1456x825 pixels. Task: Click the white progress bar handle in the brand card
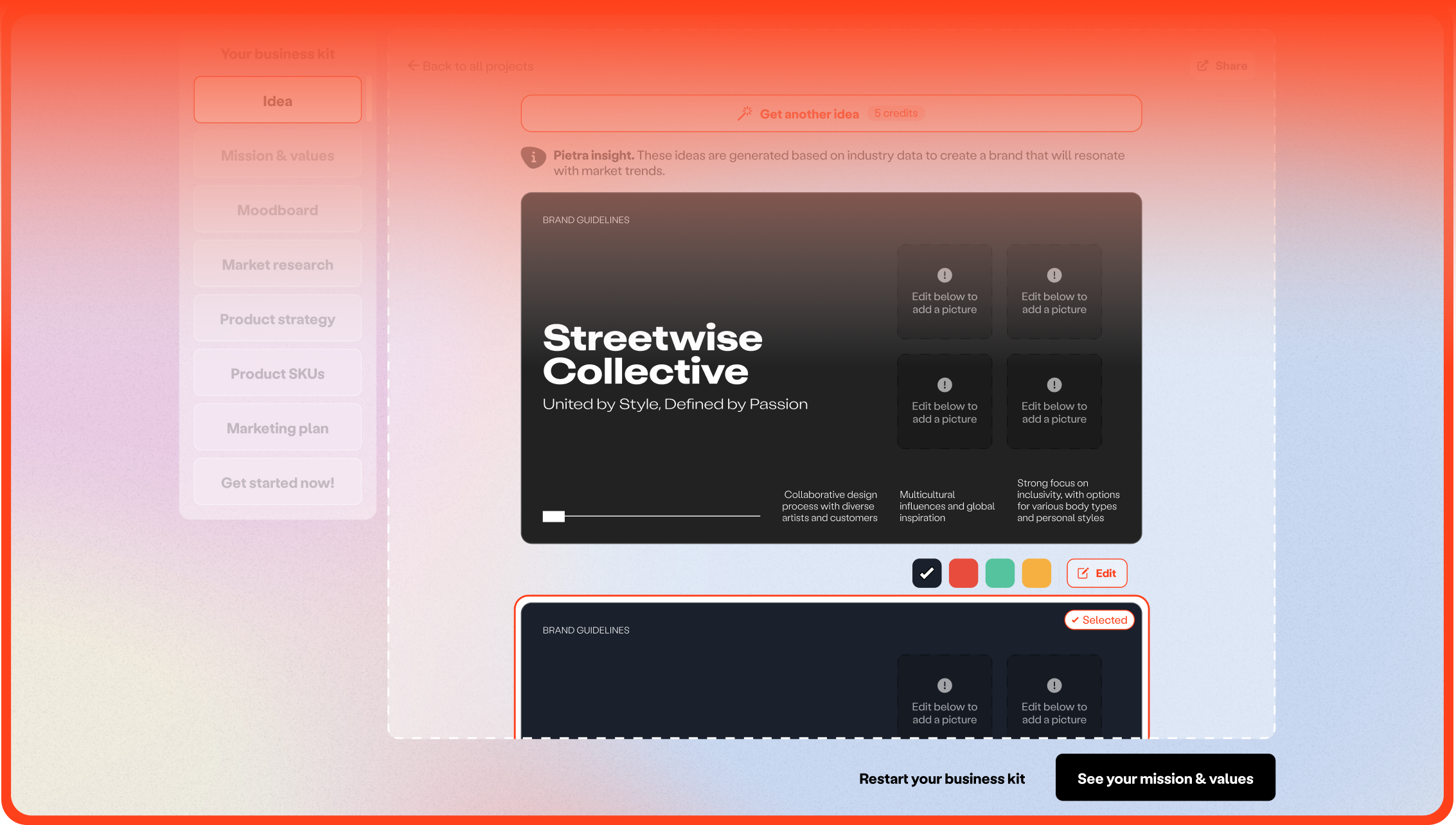pos(553,516)
